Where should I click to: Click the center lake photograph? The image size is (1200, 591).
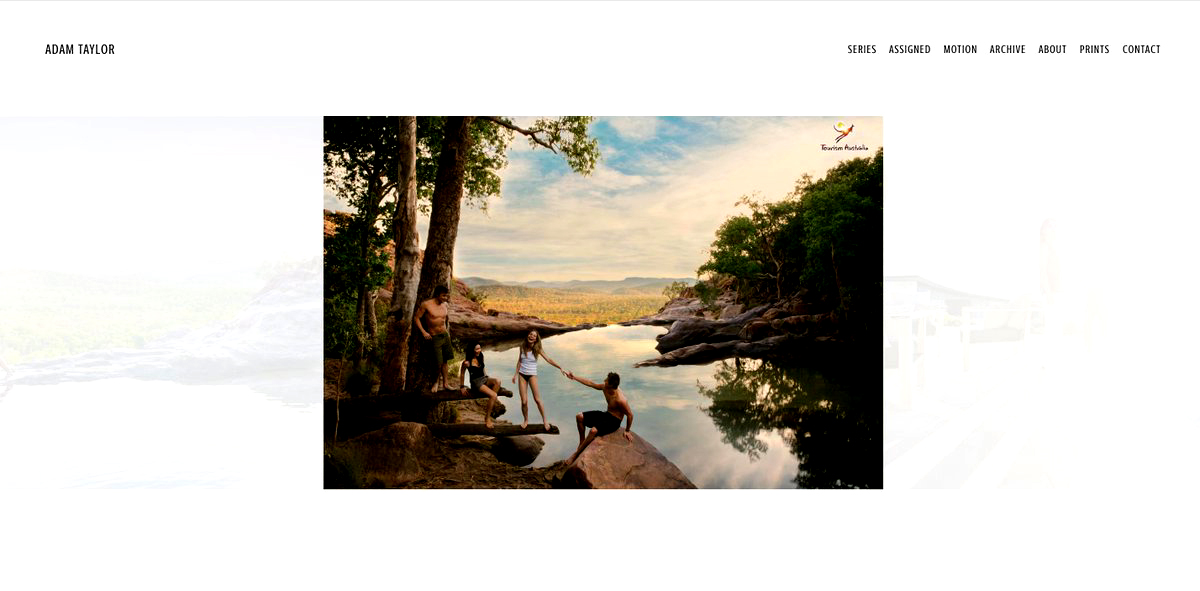click(x=603, y=302)
